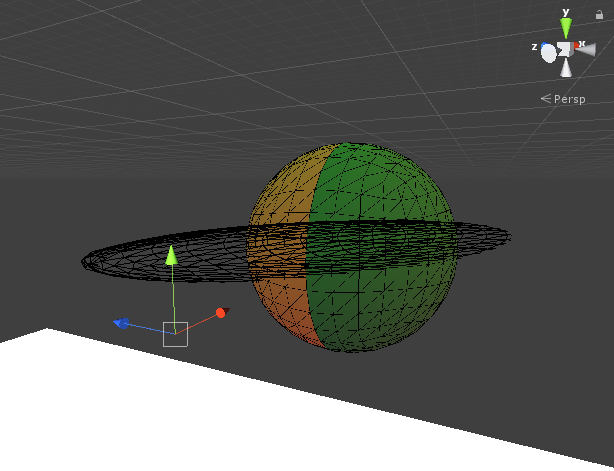The width and height of the screenshot is (614, 471).
Task: Click the bottom gray cone of orientation gizmo
Action: 566,69
